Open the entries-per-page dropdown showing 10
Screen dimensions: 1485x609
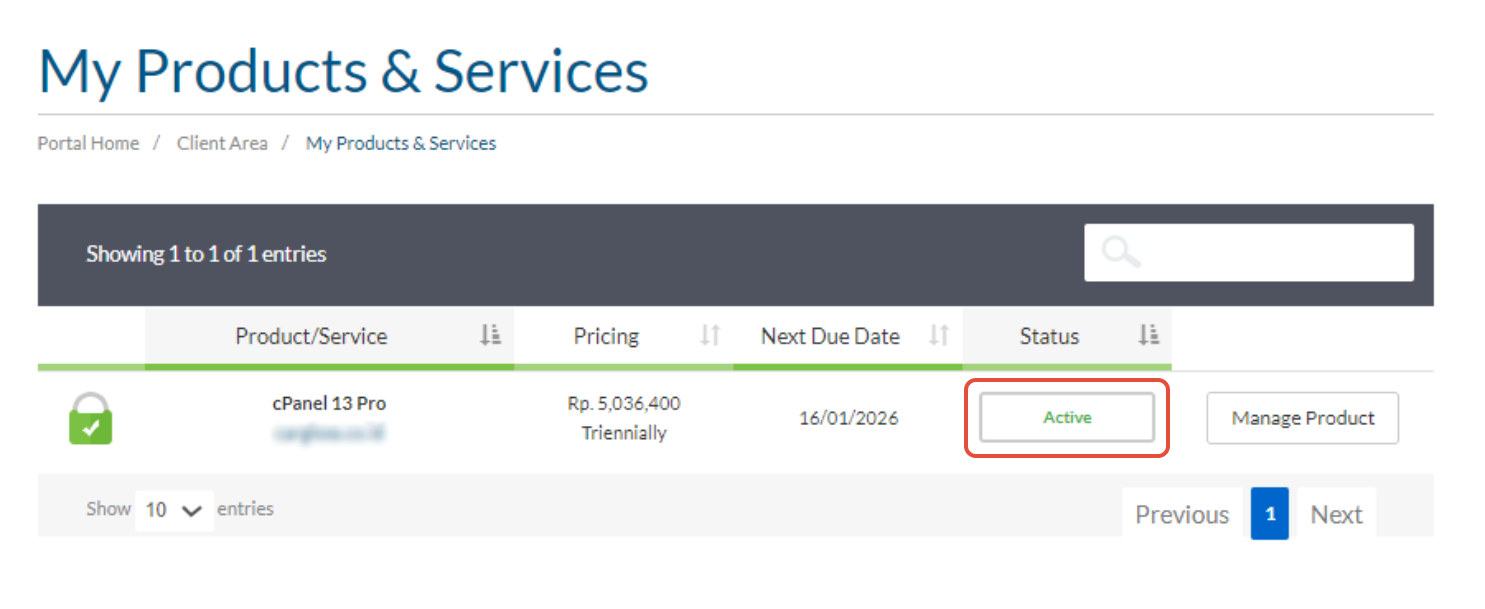(x=174, y=510)
